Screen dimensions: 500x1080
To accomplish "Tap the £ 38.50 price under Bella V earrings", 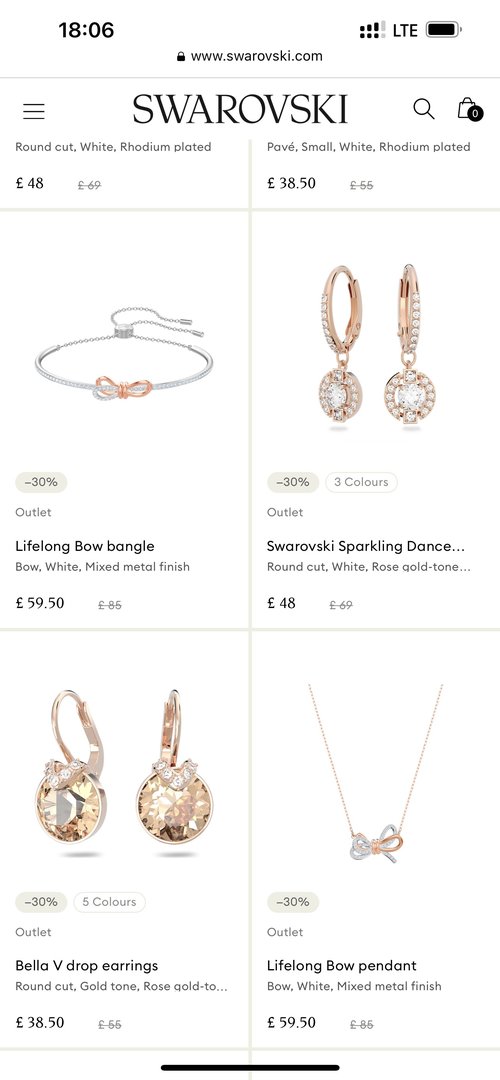I will [x=40, y=1023].
